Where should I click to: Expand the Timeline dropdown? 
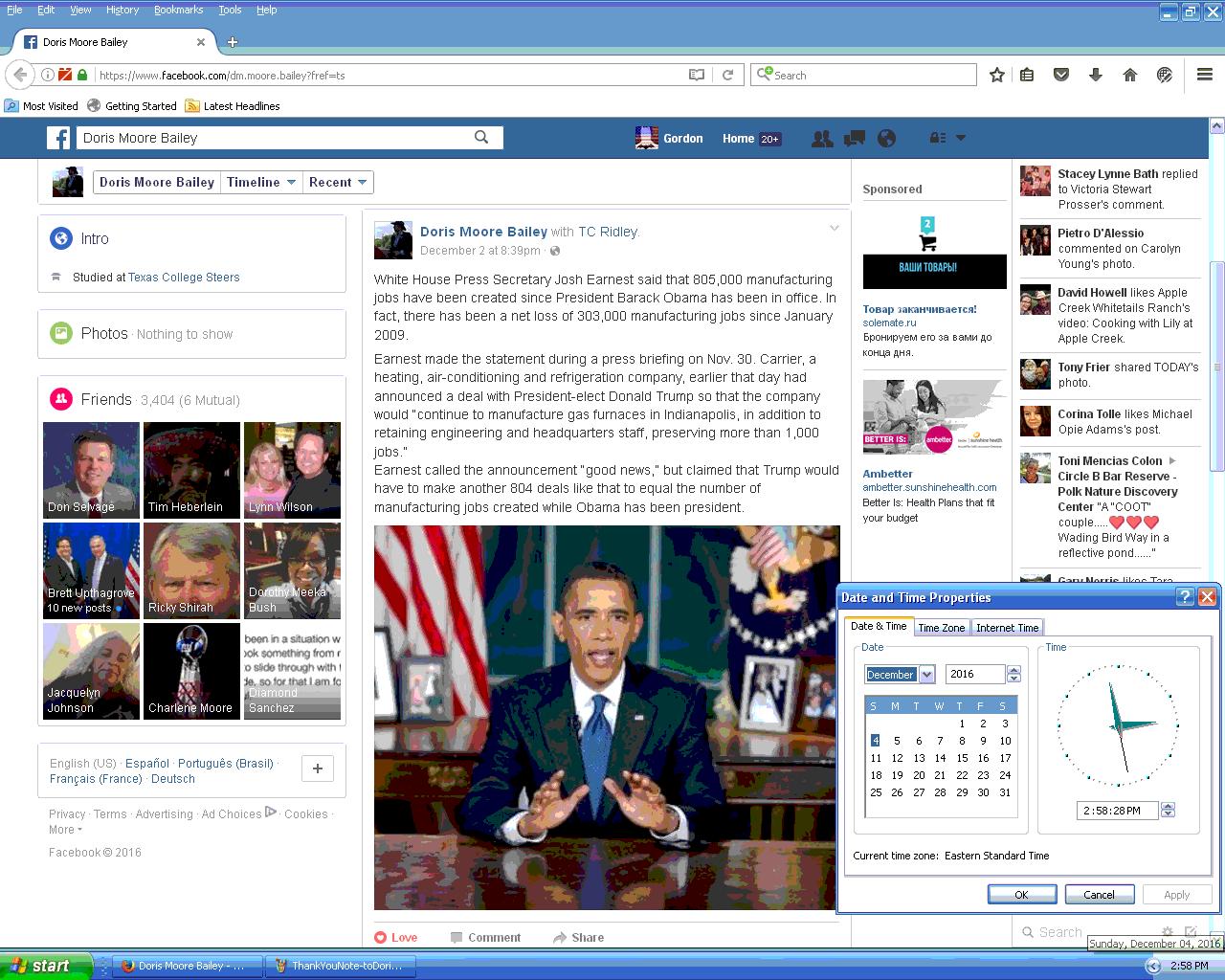pyautogui.click(x=261, y=182)
